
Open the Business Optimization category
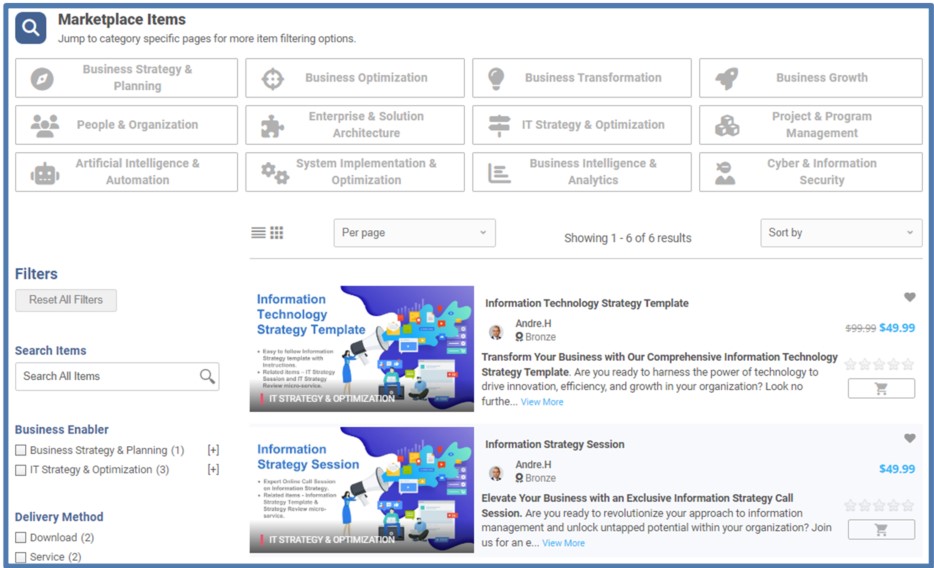pos(354,78)
